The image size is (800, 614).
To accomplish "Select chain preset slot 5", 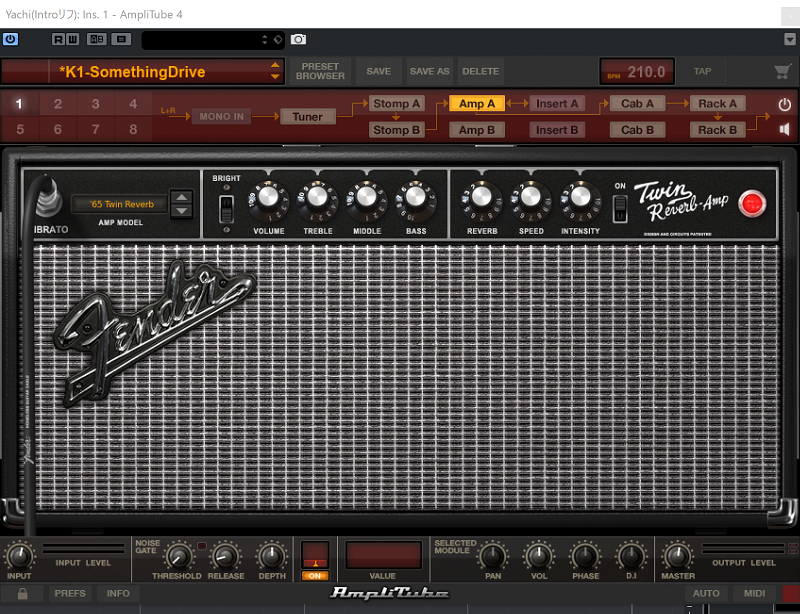I will pyautogui.click(x=19, y=129).
